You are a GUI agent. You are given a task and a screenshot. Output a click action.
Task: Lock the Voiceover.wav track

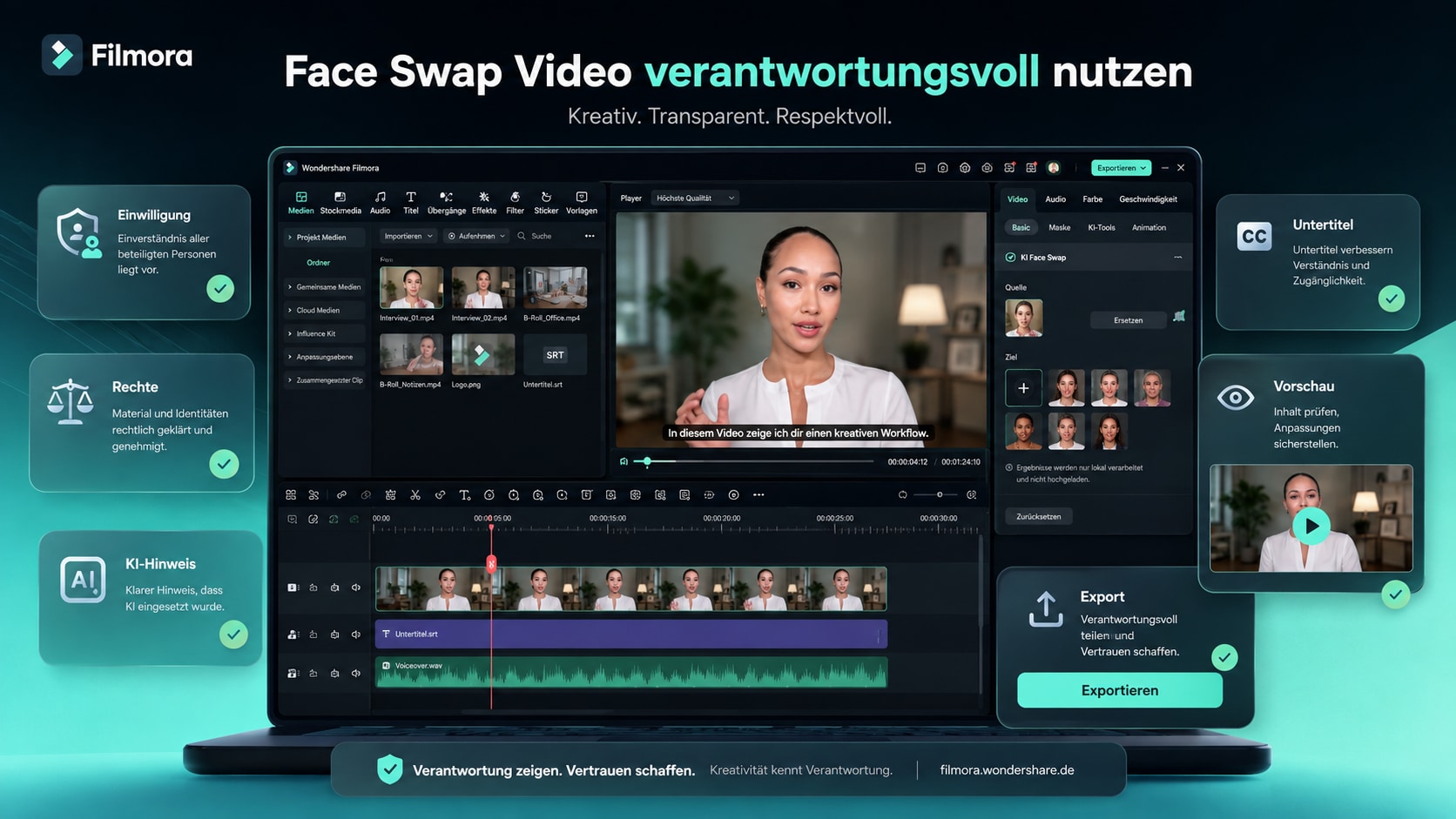point(313,674)
